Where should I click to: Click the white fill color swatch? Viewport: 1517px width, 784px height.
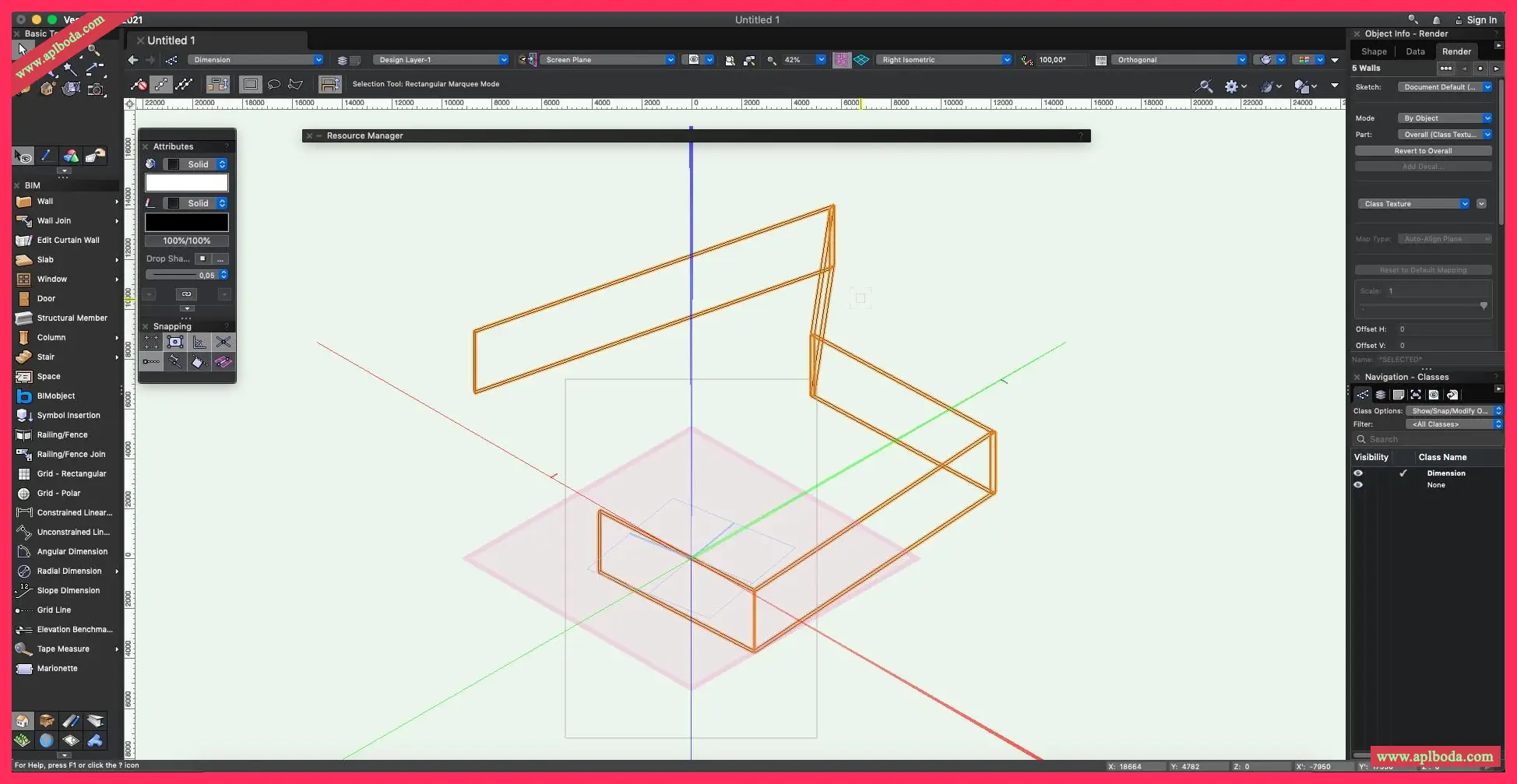(x=187, y=183)
